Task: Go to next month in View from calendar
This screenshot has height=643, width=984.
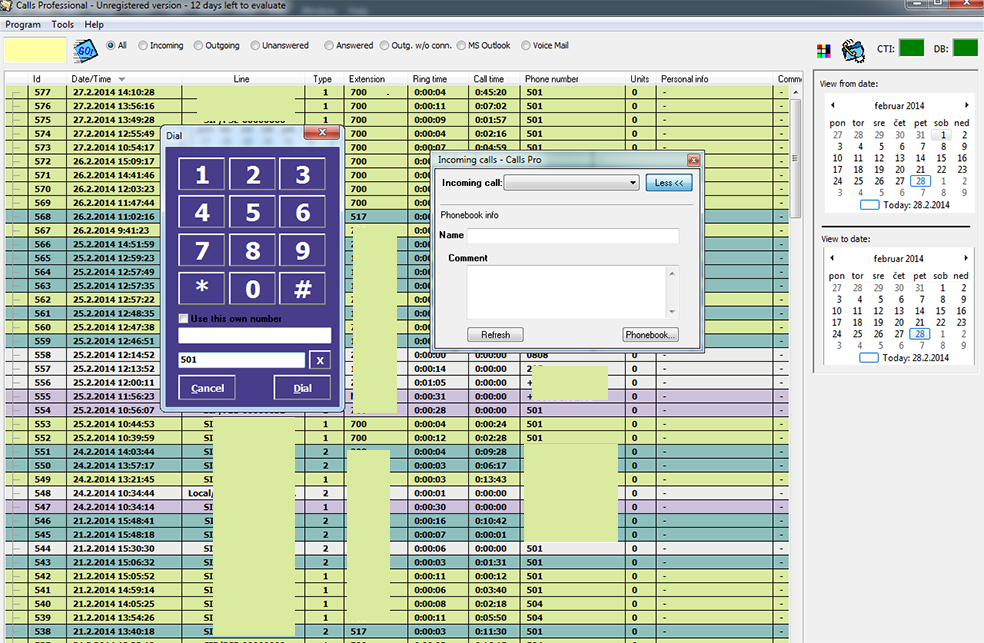Action: pos(966,105)
